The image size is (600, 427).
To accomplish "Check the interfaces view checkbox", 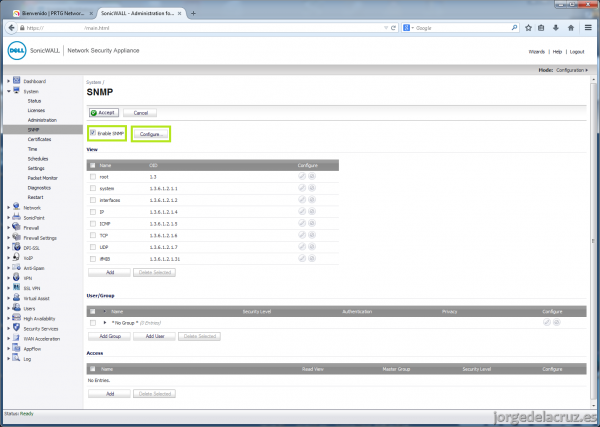I will pos(93,200).
